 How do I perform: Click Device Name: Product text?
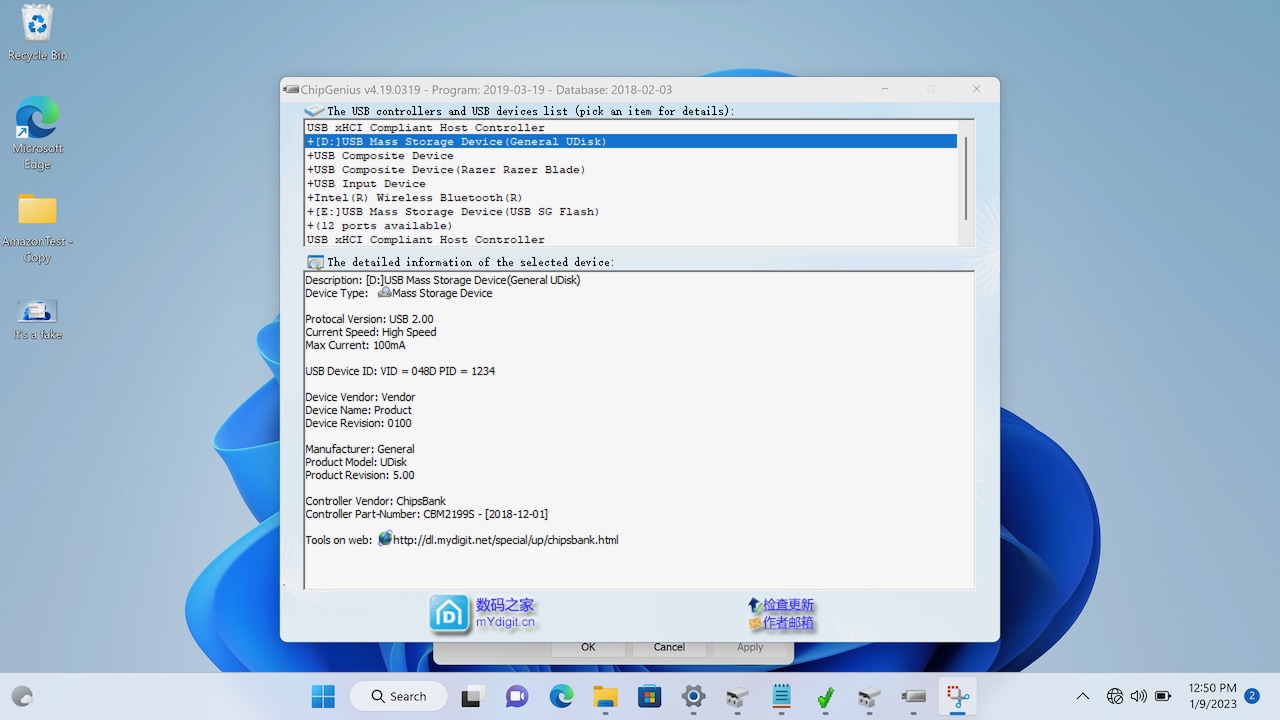pos(358,410)
